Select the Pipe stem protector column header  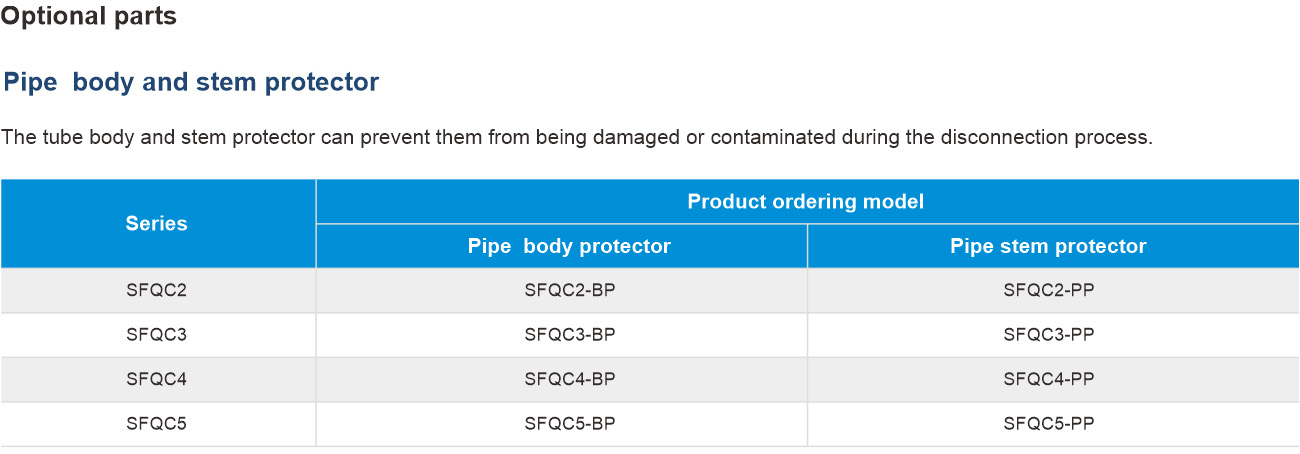coord(1048,246)
